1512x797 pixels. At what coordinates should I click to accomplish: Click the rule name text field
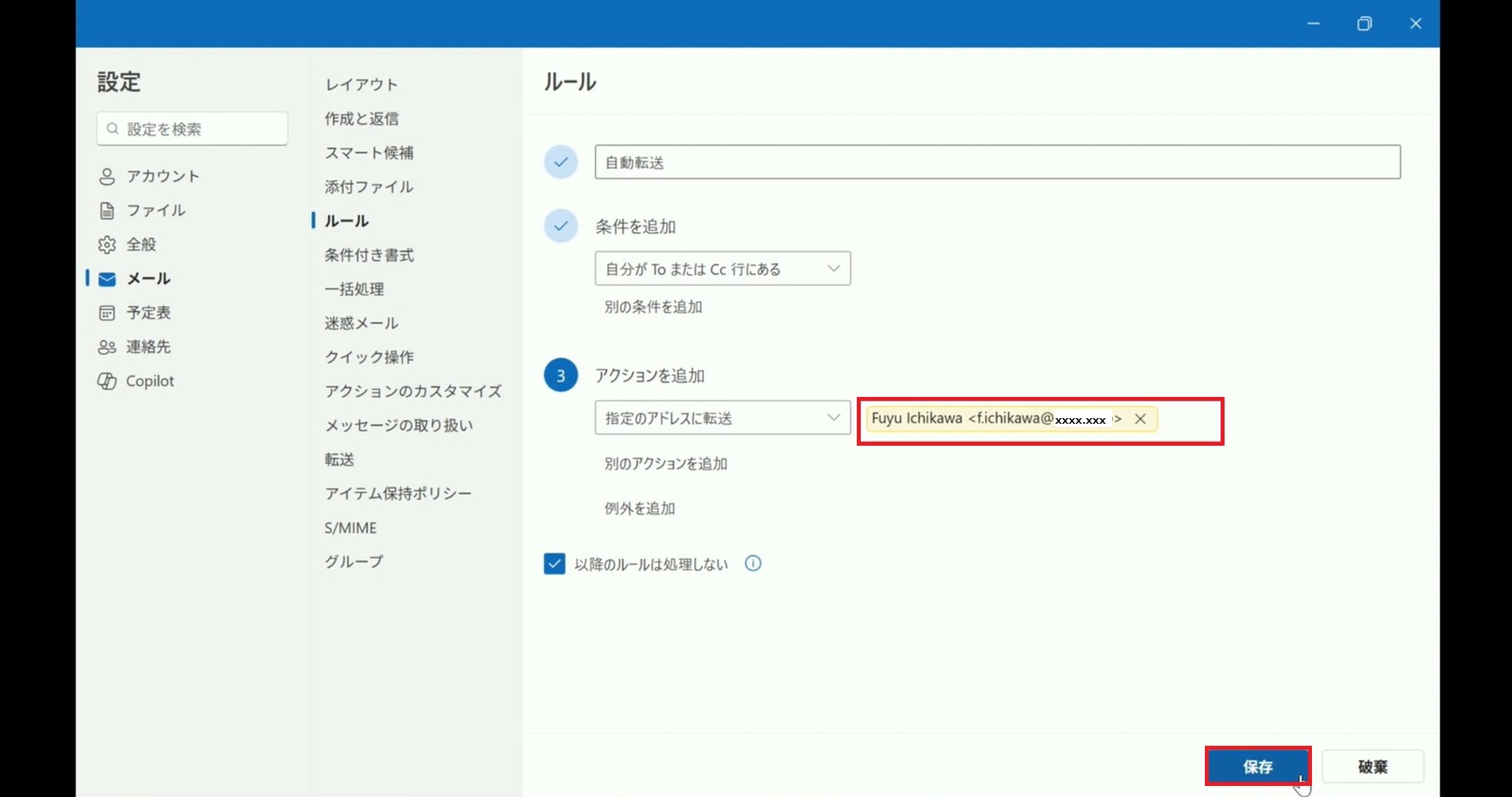(996, 162)
